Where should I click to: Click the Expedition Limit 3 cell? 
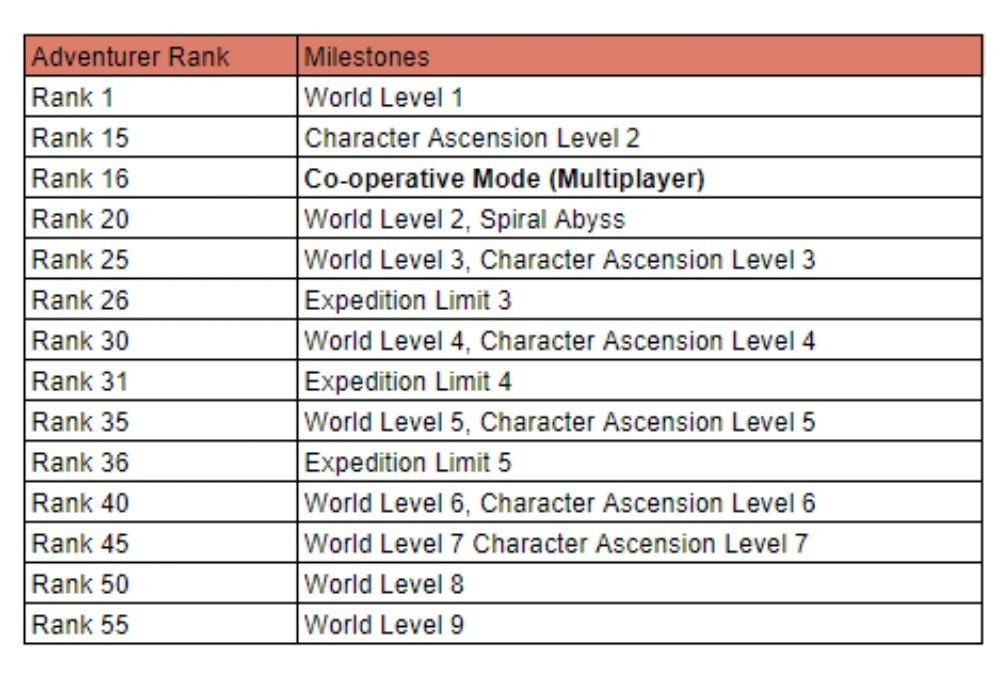(640, 299)
